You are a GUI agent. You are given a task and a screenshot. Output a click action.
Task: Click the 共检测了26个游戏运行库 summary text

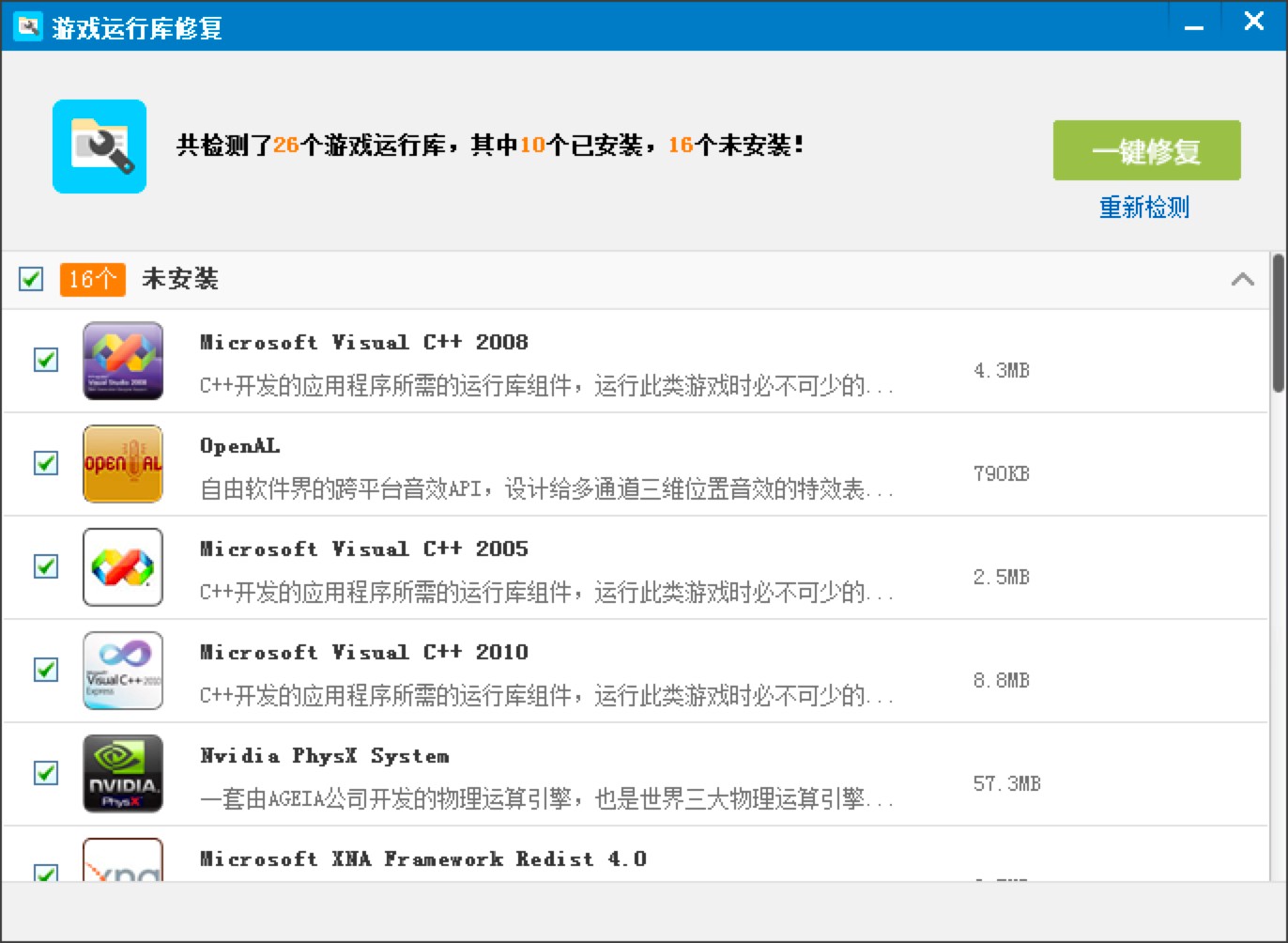[491, 146]
